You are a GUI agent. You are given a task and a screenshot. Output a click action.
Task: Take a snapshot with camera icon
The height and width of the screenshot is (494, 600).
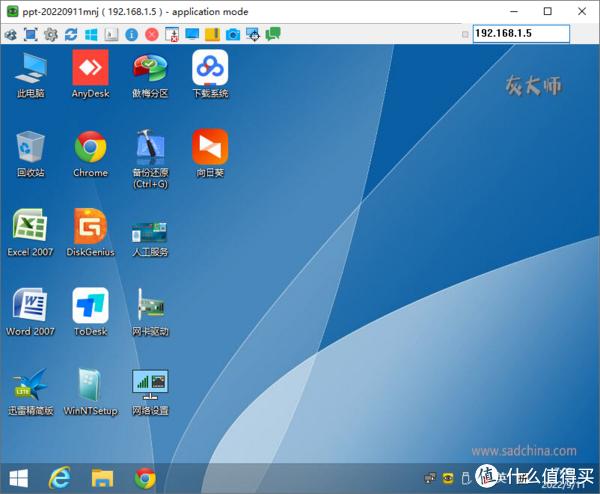[233, 35]
